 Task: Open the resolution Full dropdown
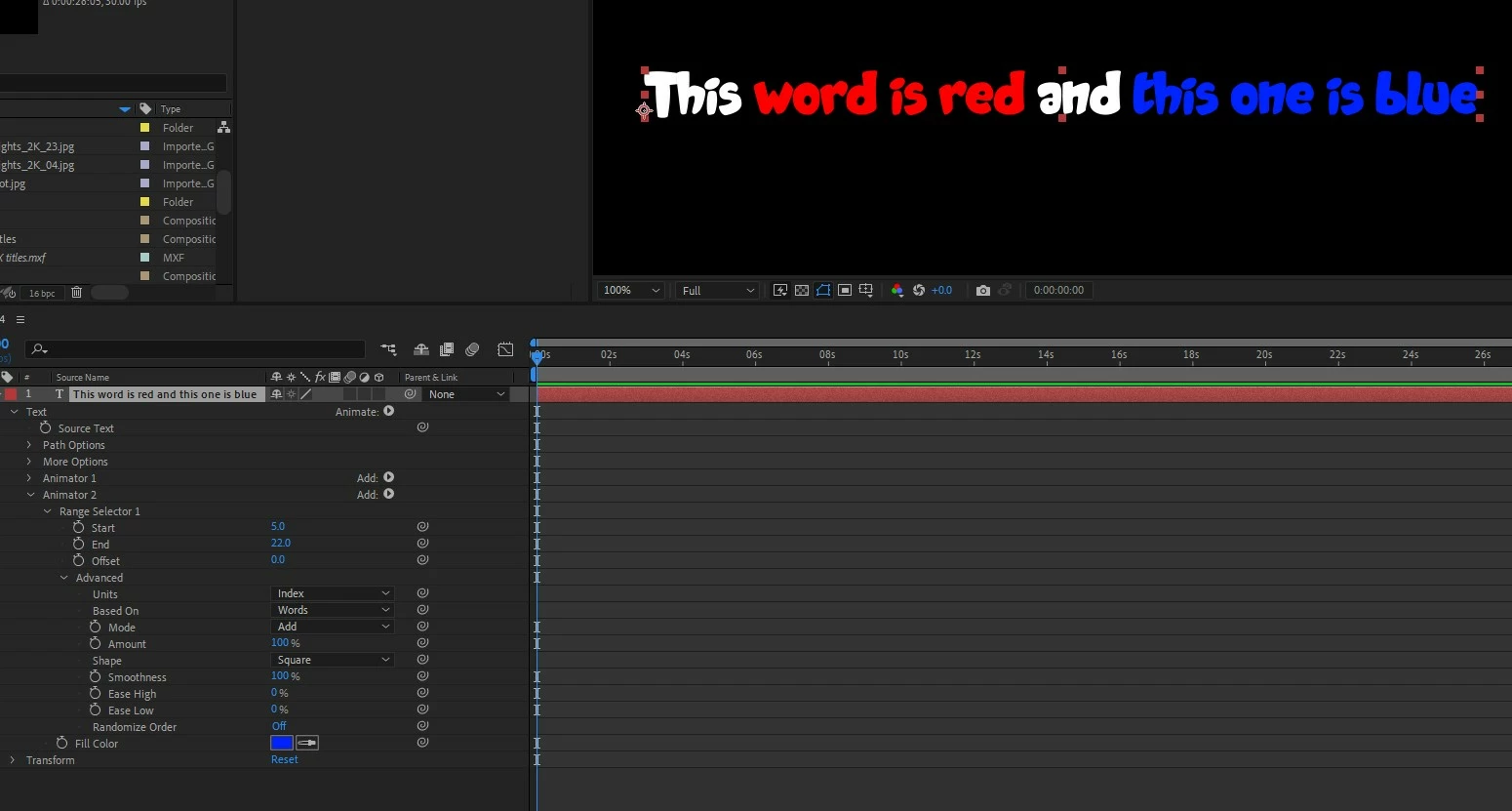(x=718, y=290)
